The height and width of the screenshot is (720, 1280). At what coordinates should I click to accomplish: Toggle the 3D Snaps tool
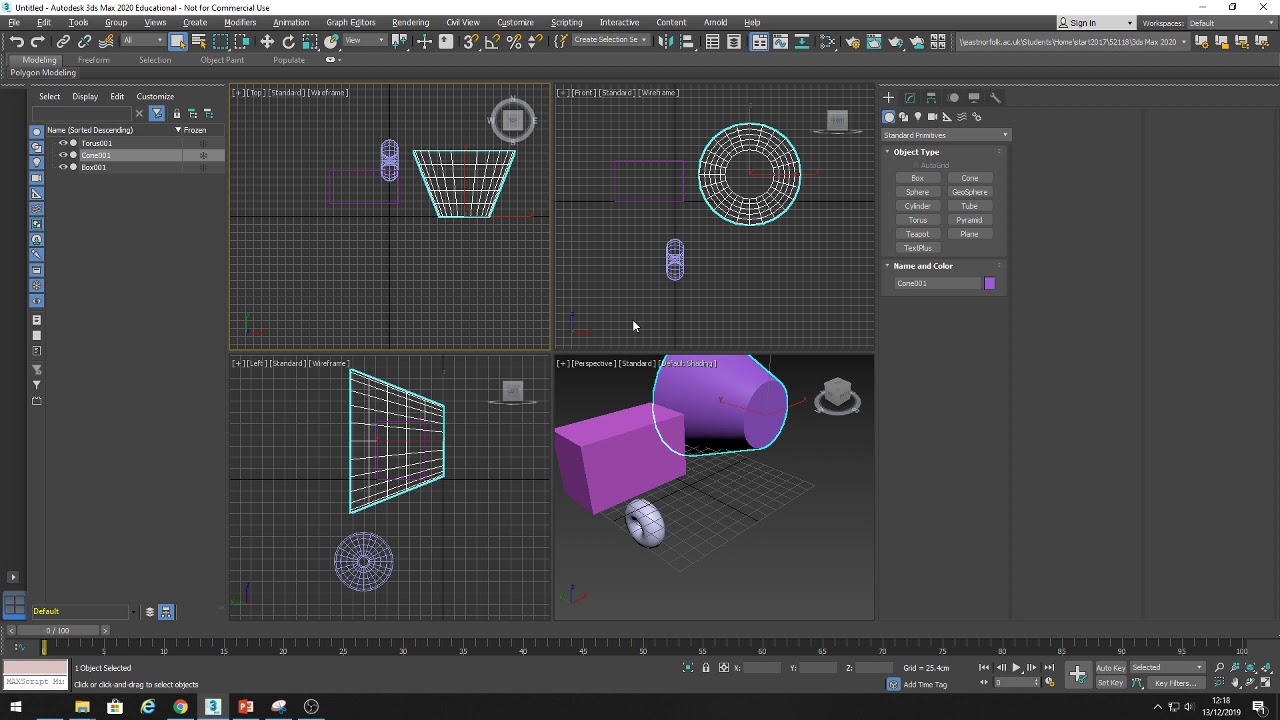[470, 41]
